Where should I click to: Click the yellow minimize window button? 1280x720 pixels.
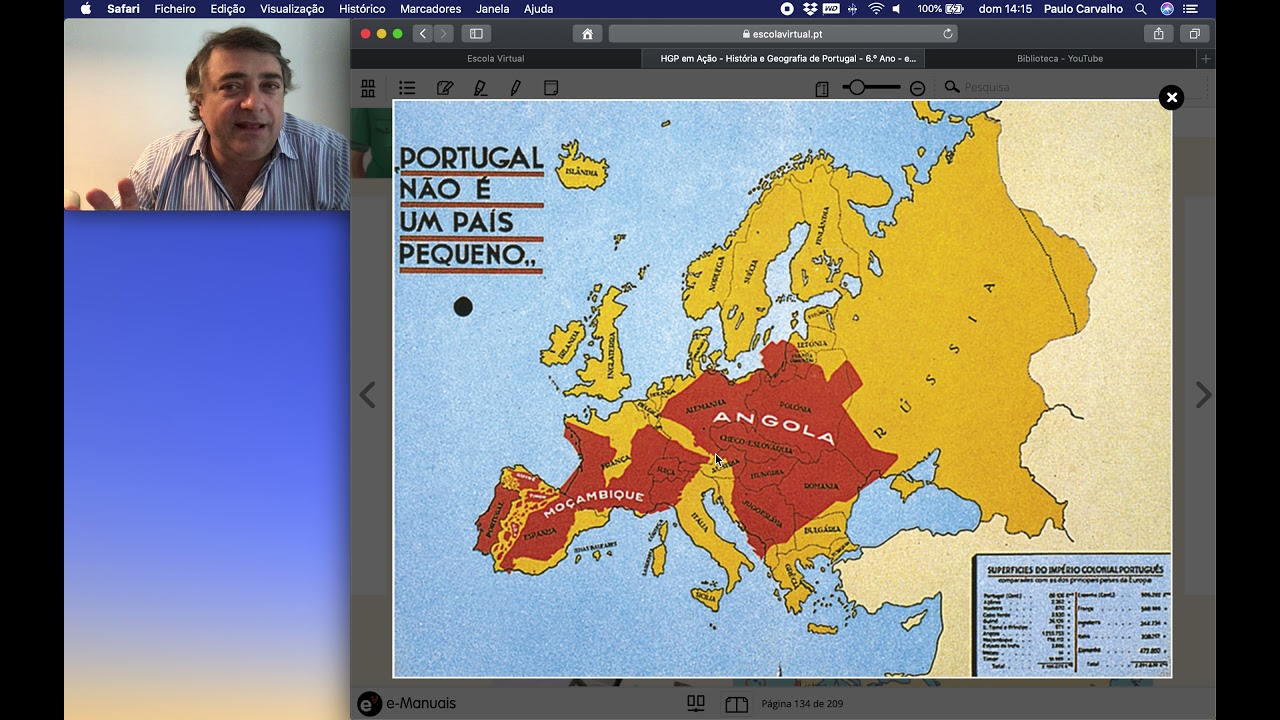381,34
